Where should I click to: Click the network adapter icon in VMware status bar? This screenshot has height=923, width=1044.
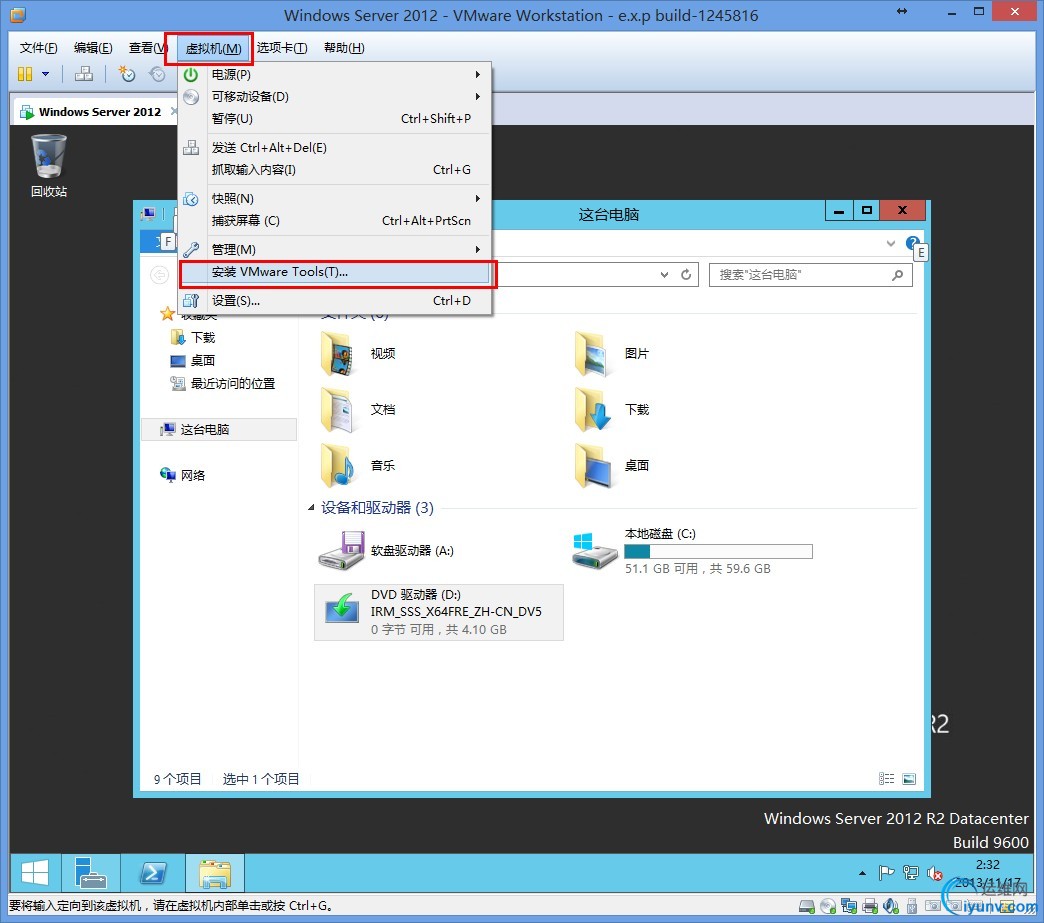(849, 906)
